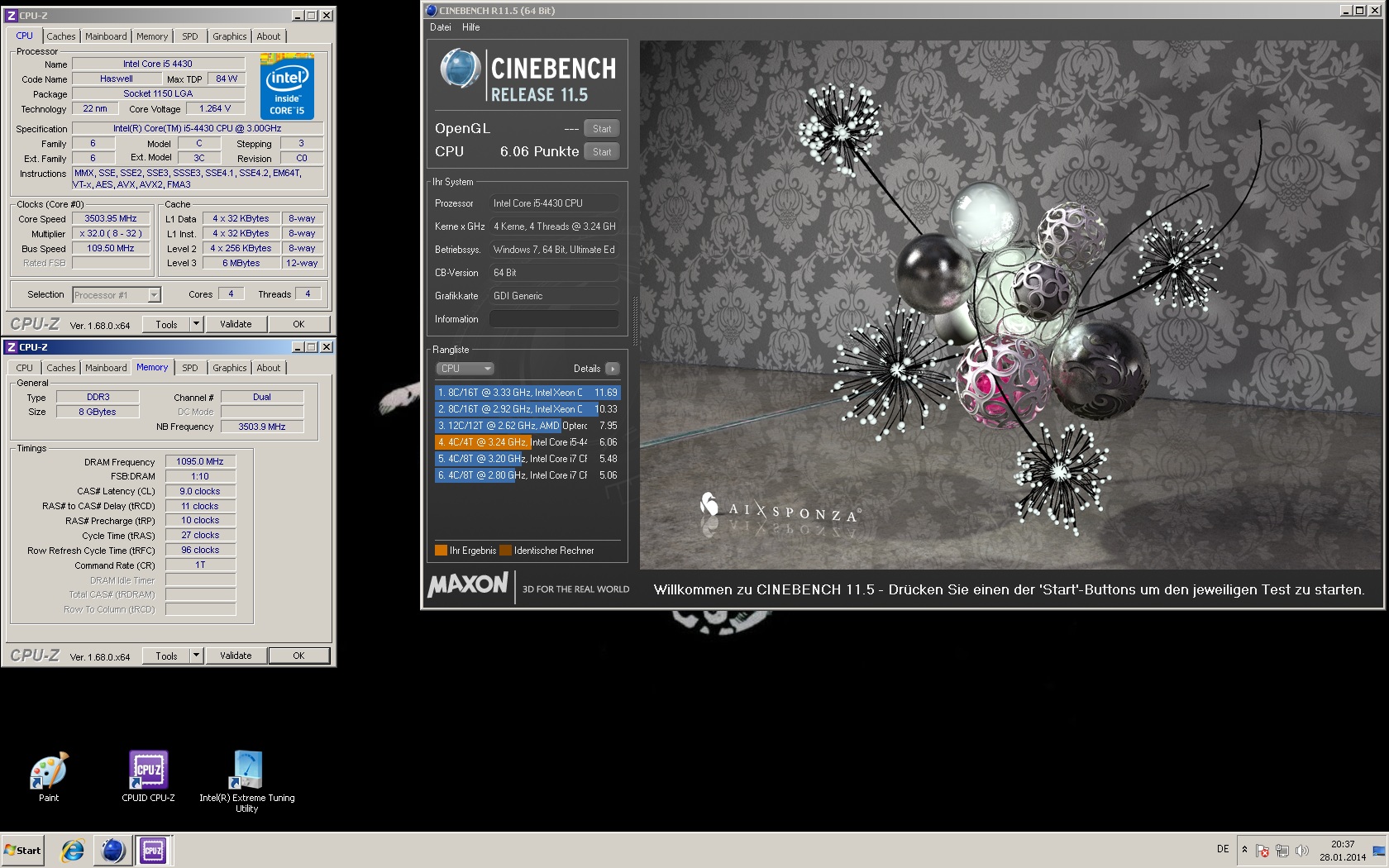Click the show desktop tray icon
Screen dimensions: 1389x868
coord(1378,850)
